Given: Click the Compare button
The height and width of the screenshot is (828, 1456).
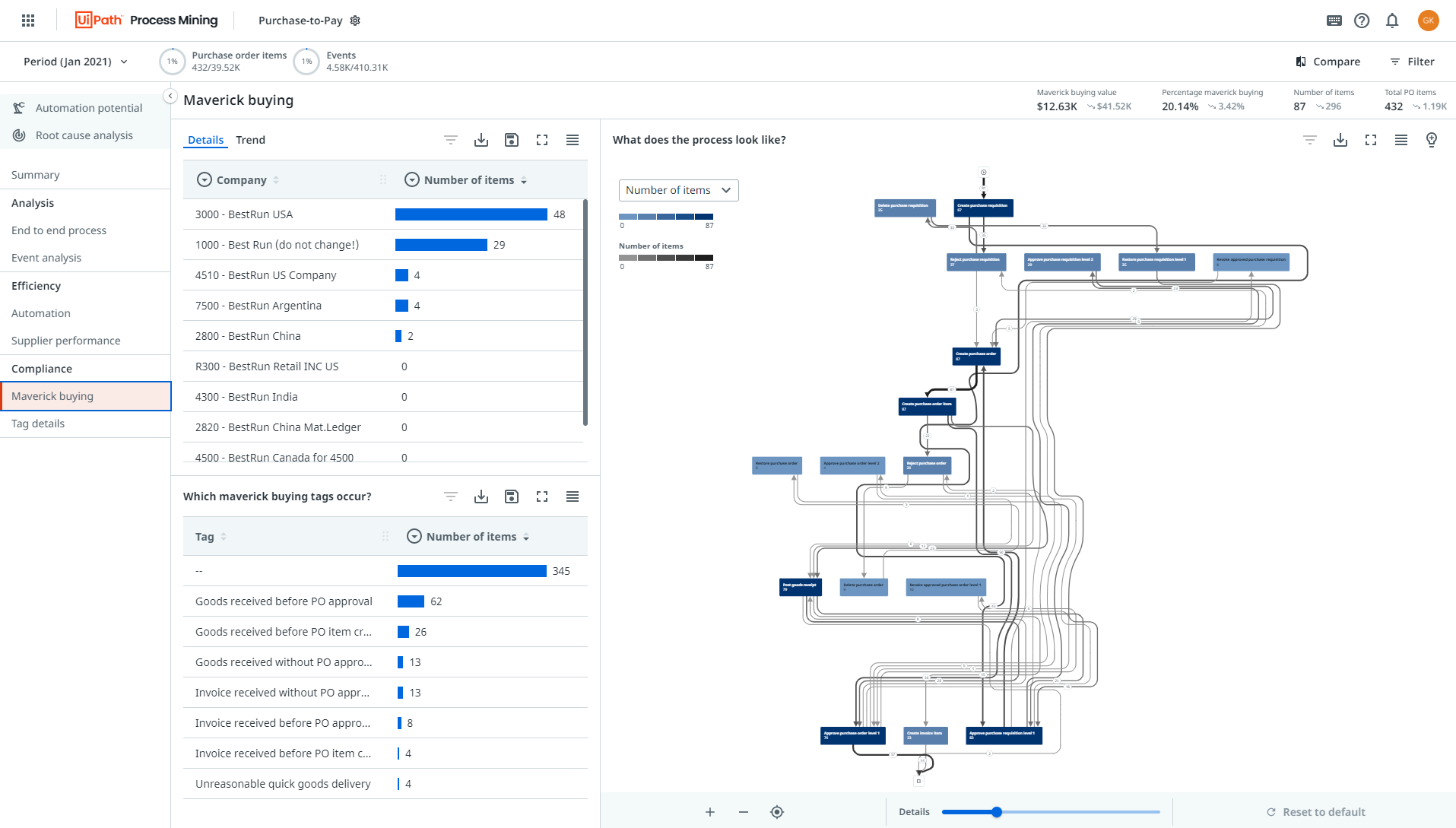Looking at the screenshot, I should pyautogui.click(x=1328, y=62).
